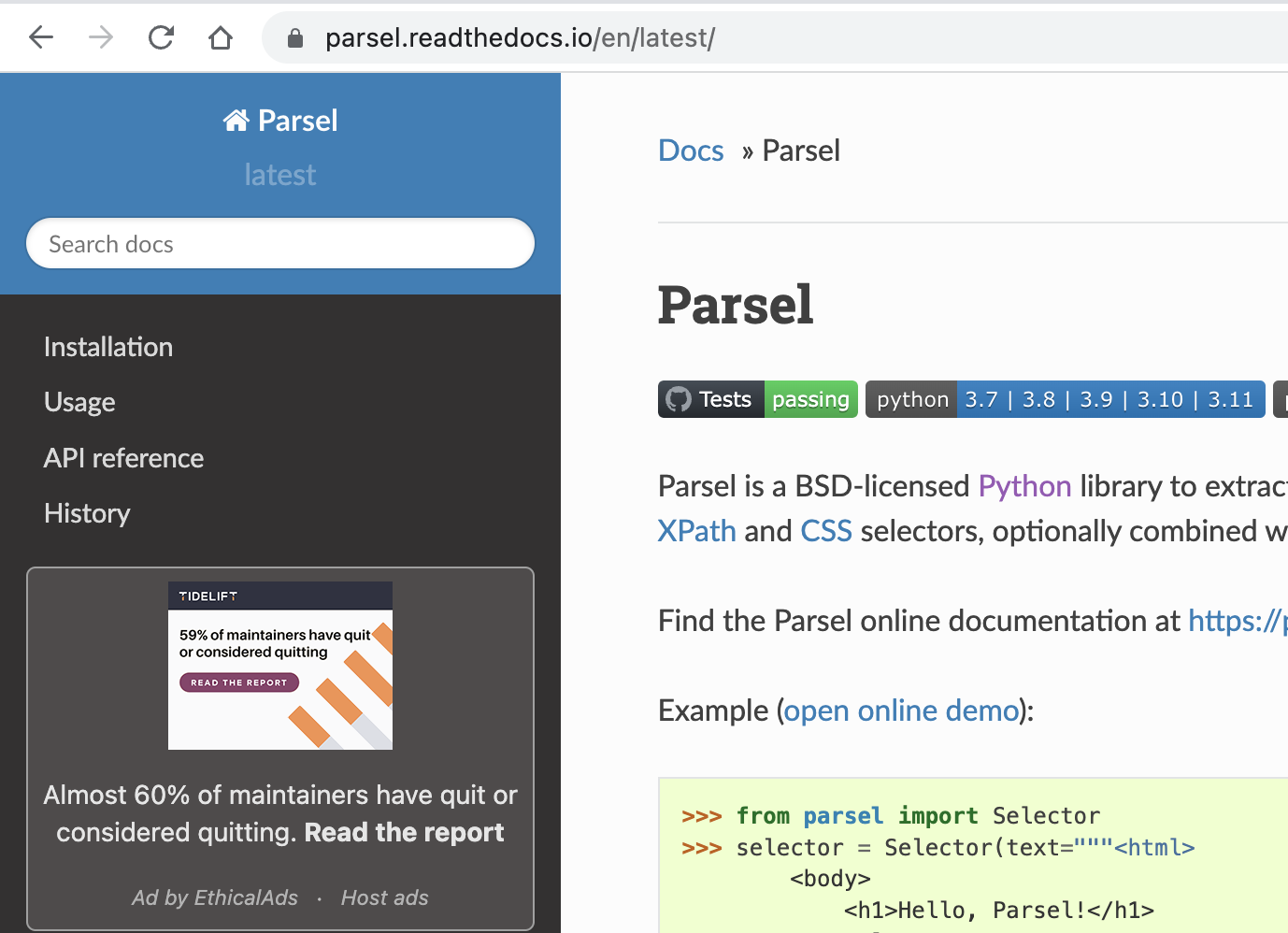Viewport: 1288px width, 933px height.
Task: Open the Host ads link
Action: coord(384,897)
